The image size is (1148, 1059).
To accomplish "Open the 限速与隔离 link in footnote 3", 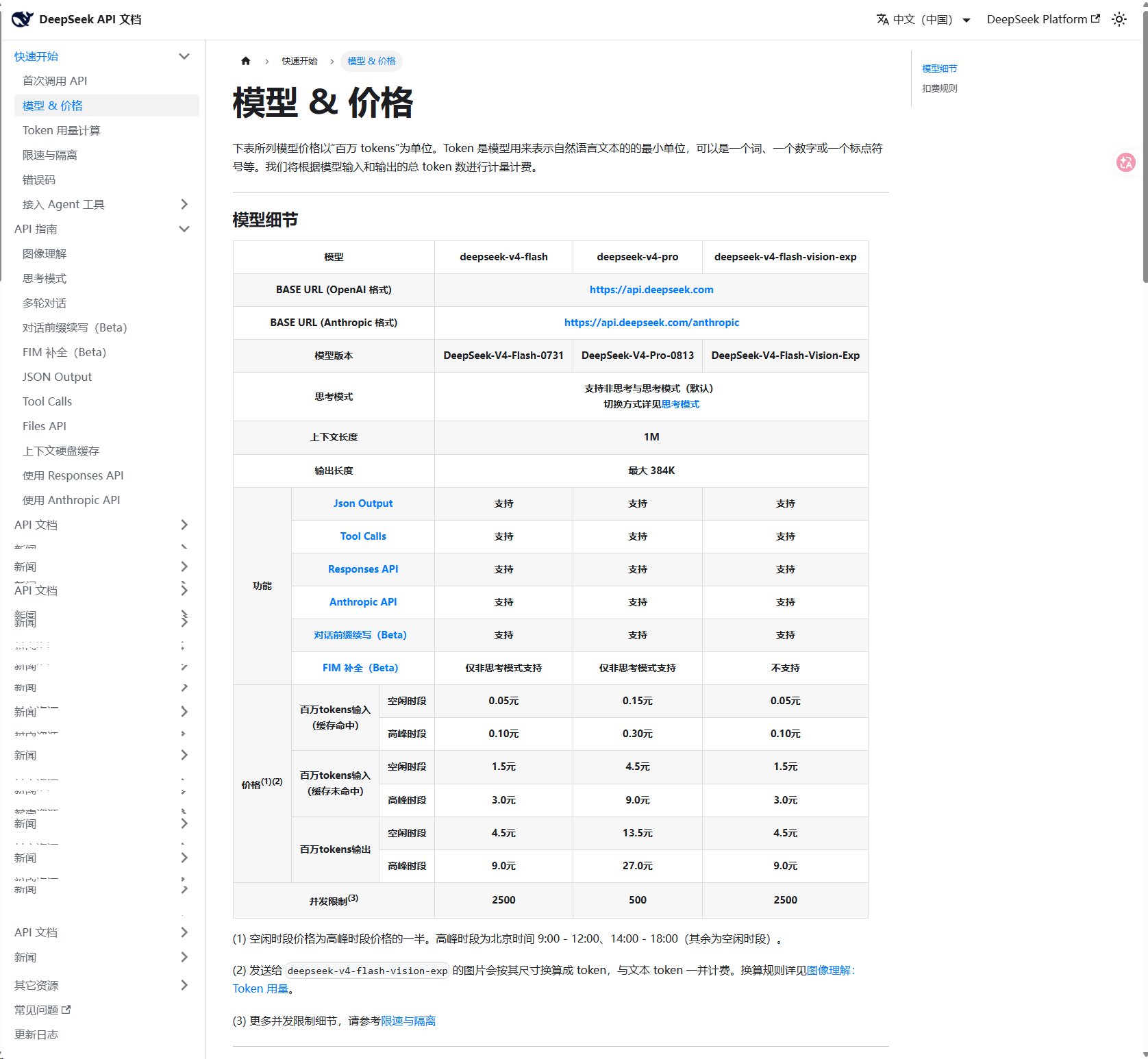I will pyautogui.click(x=408, y=1021).
